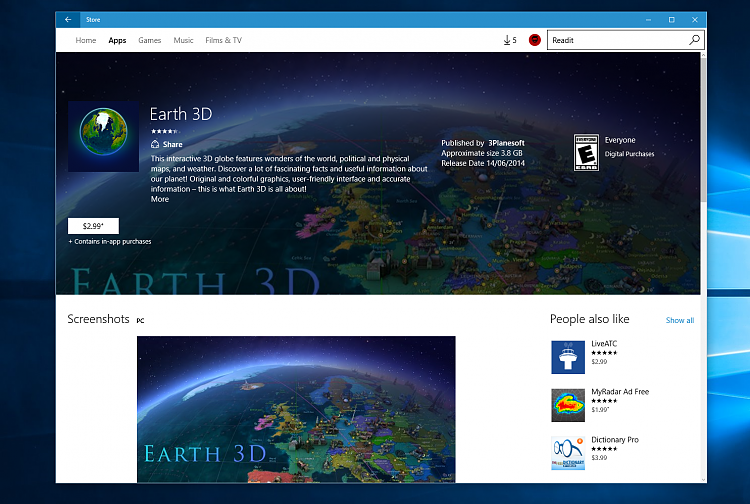Click the back arrow in title bar
Screen dimensions: 750x504
pyautogui.click(x=68, y=19)
